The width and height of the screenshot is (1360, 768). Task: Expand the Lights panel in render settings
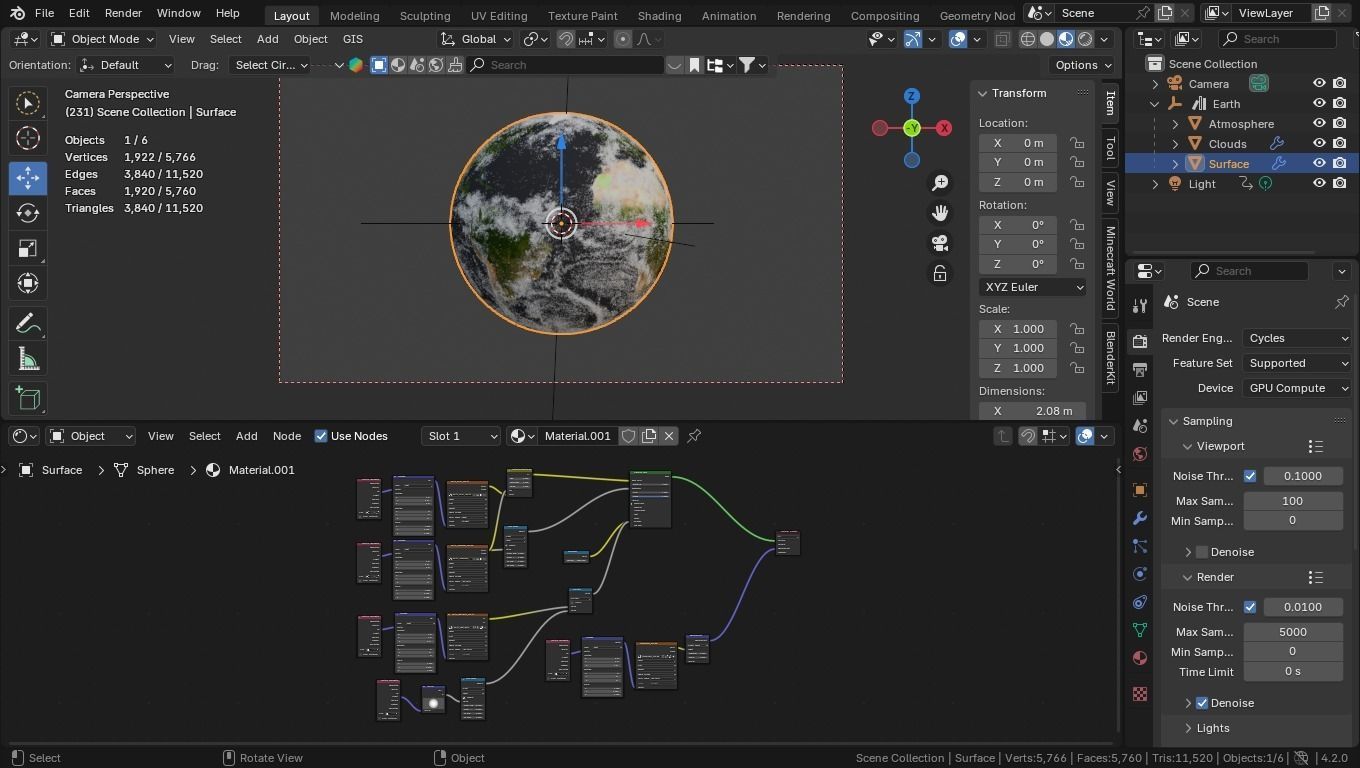point(1212,728)
